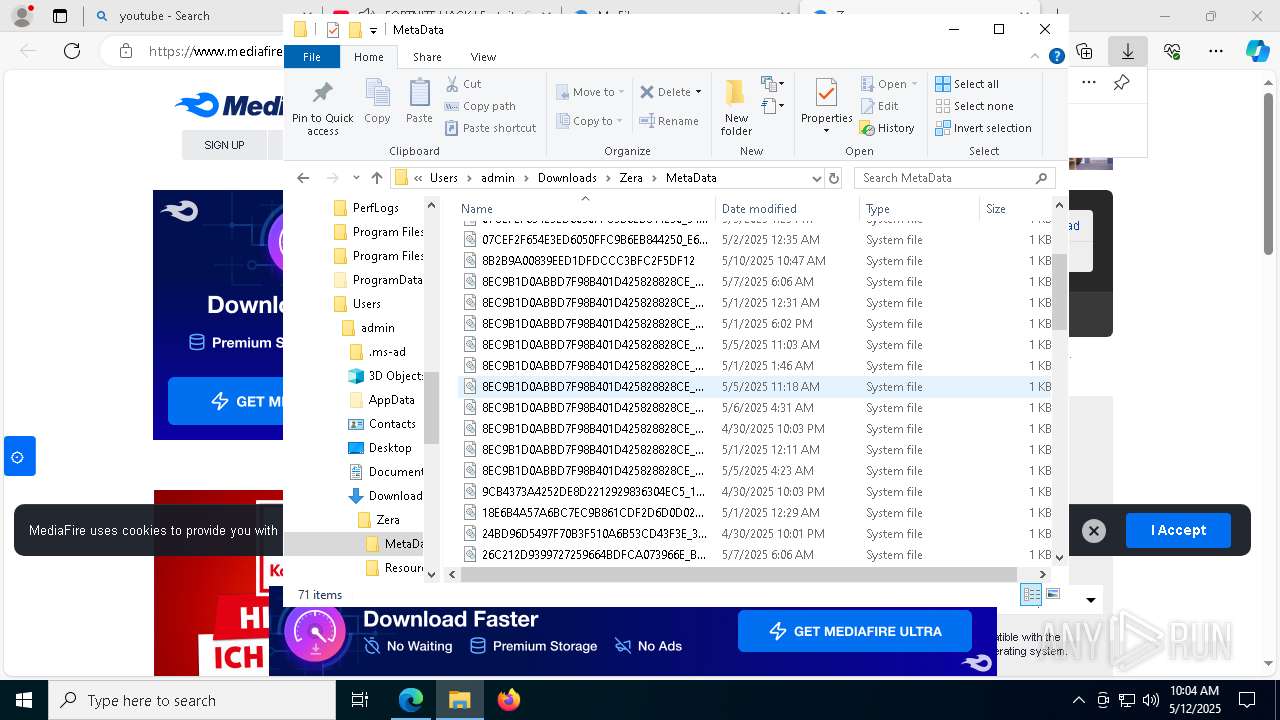Viewport: 1280px width, 720px height.
Task: Click the Paste clipboard icon
Action: pos(419,101)
